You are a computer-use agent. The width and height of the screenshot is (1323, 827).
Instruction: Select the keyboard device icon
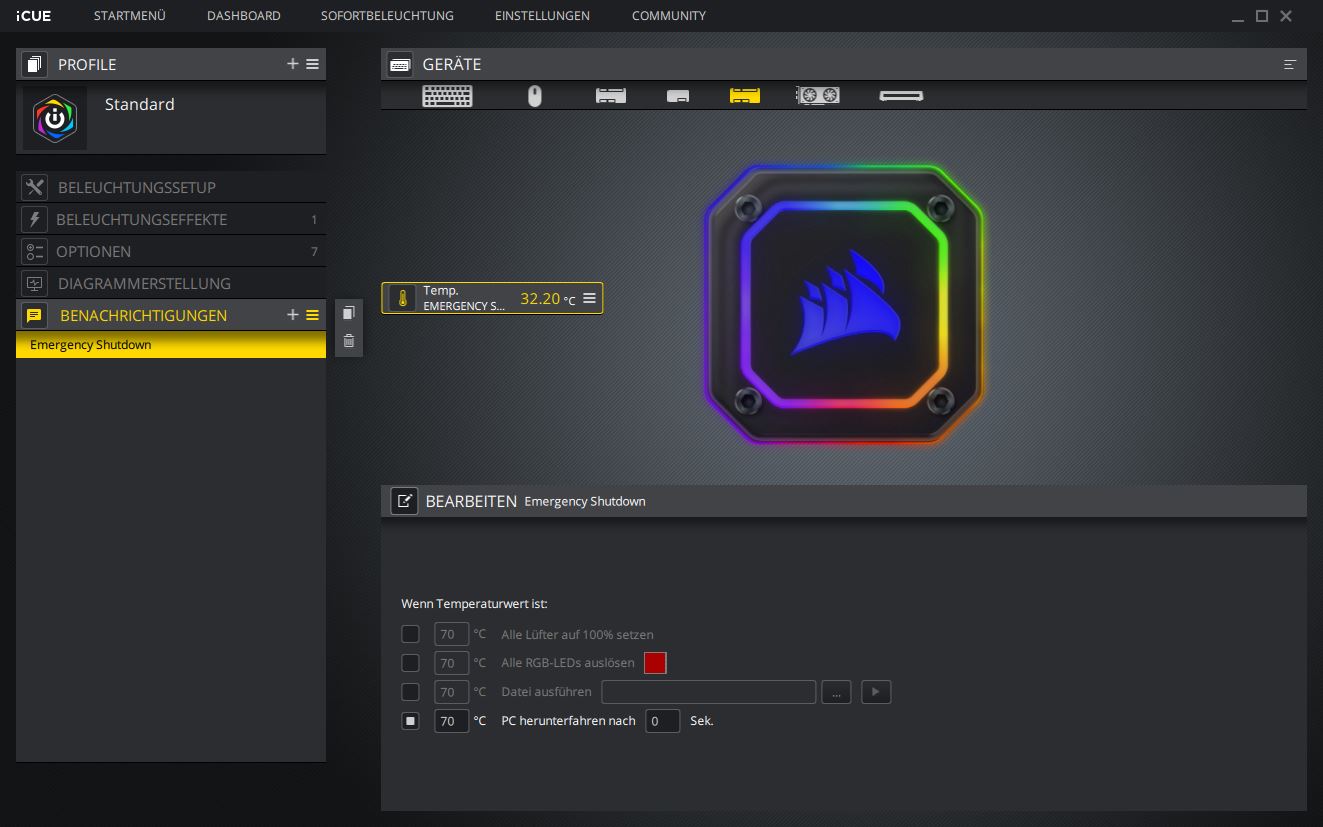point(447,96)
